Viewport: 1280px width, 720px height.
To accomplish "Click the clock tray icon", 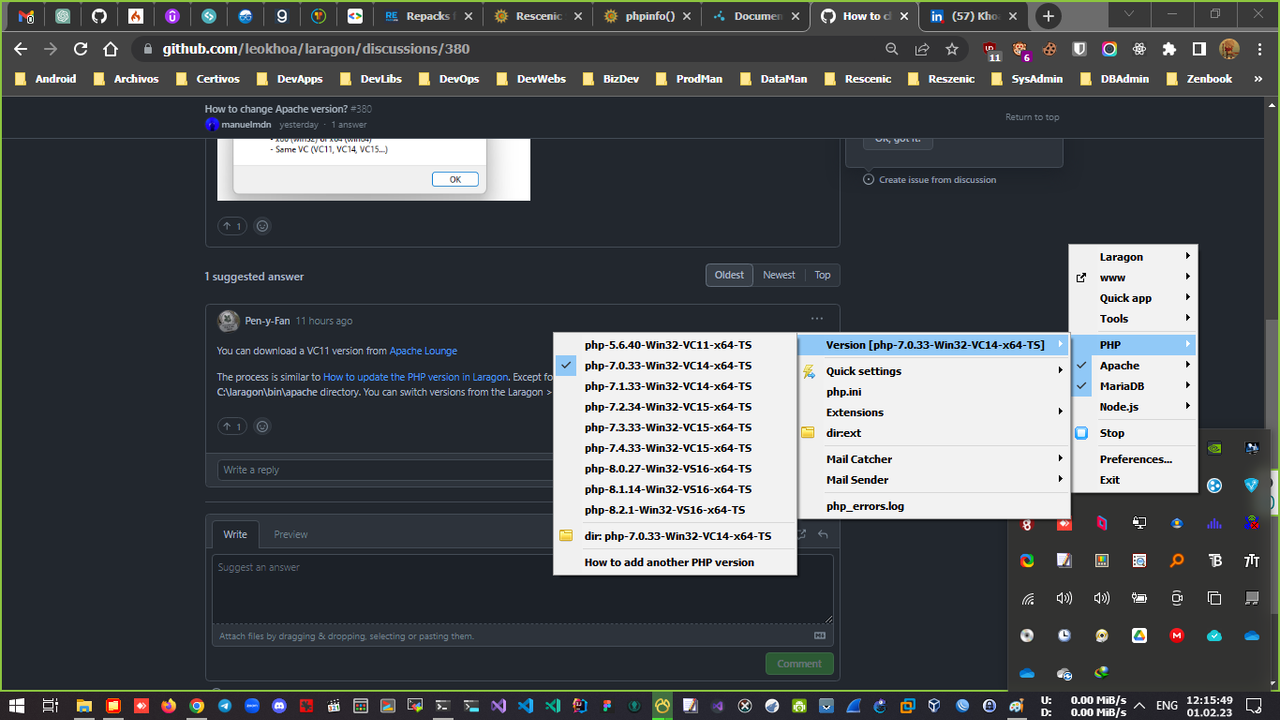I will point(1065,635).
